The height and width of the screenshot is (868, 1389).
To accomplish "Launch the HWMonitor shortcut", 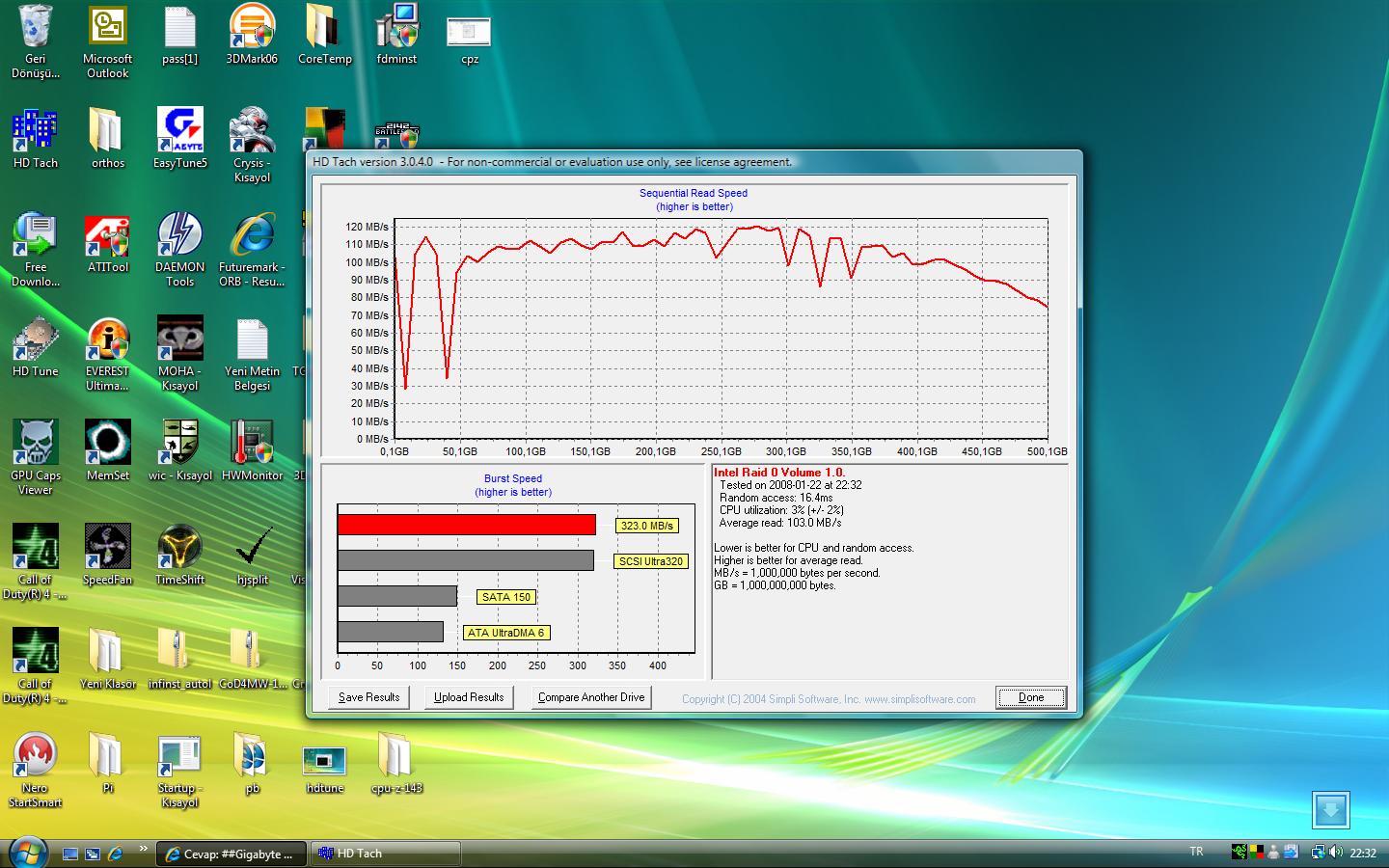I will point(252,451).
